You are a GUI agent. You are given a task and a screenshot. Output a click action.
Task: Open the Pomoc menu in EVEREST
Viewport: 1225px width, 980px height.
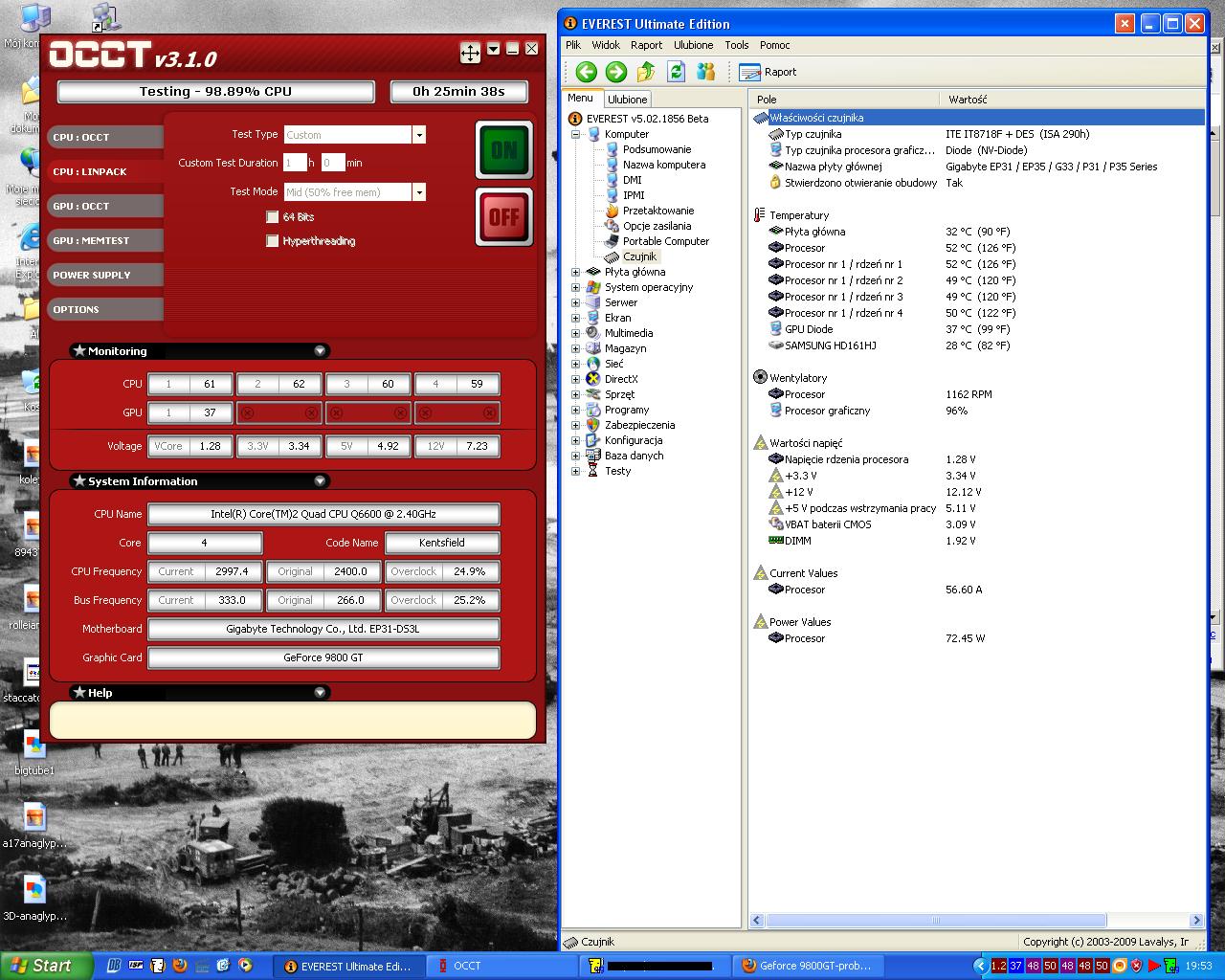click(775, 45)
